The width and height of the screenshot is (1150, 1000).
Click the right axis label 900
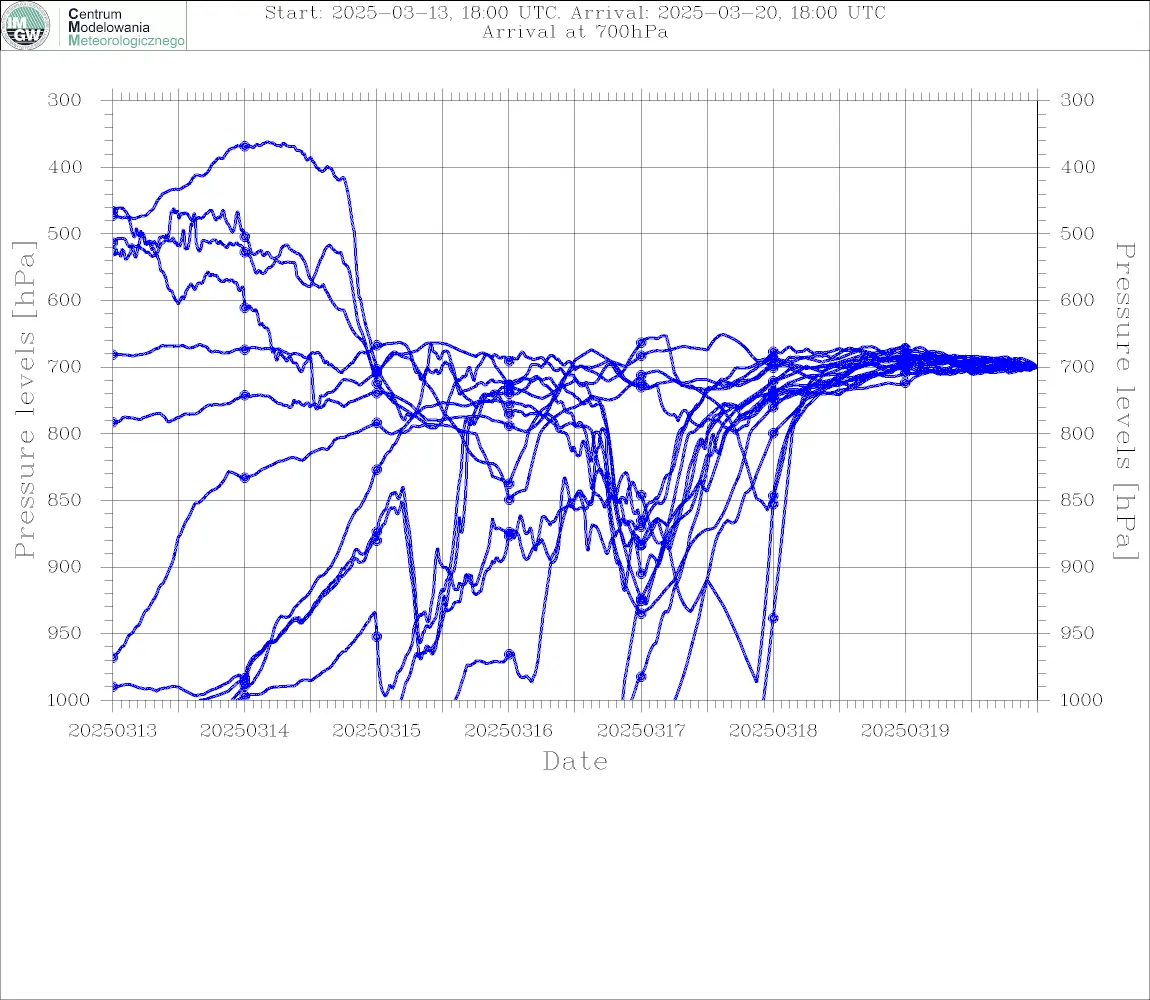pos(1077,566)
